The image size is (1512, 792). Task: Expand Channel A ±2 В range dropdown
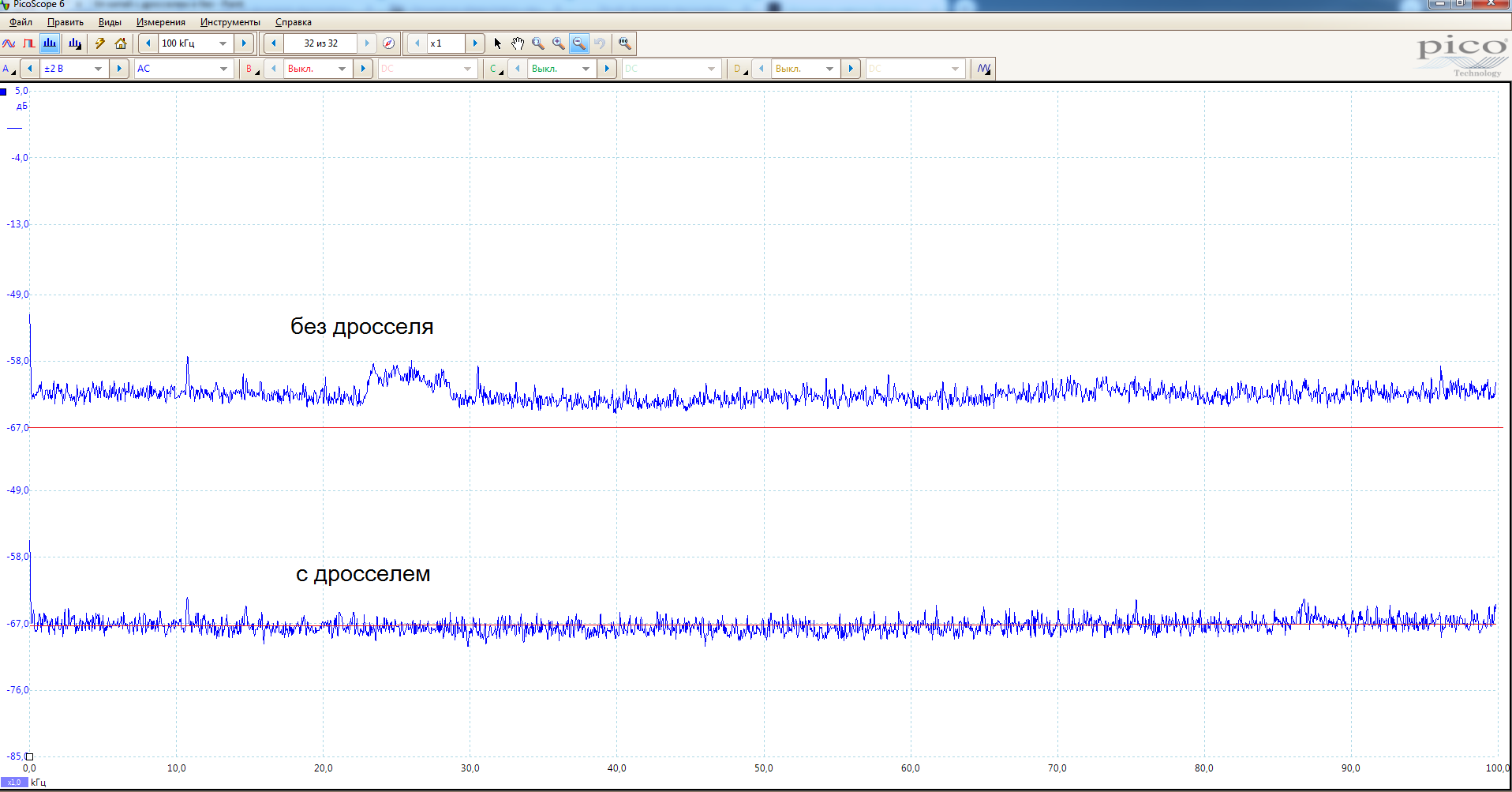click(98, 69)
